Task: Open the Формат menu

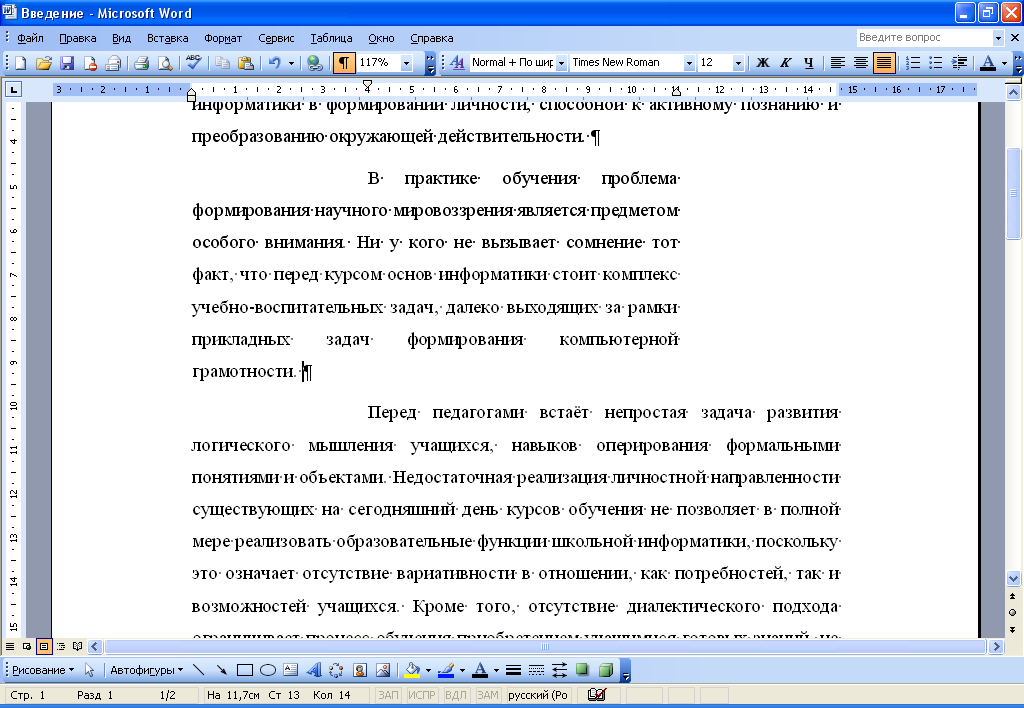Action: (x=223, y=38)
